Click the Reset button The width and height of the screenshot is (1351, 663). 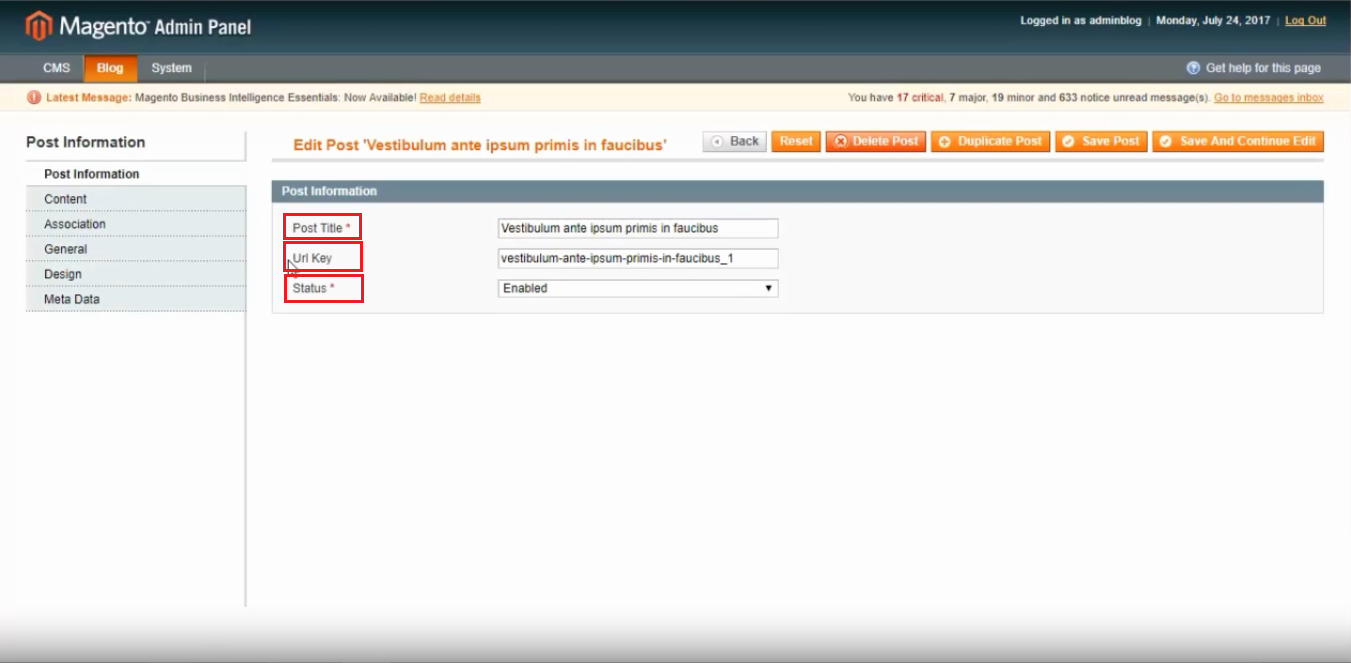point(795,141)
